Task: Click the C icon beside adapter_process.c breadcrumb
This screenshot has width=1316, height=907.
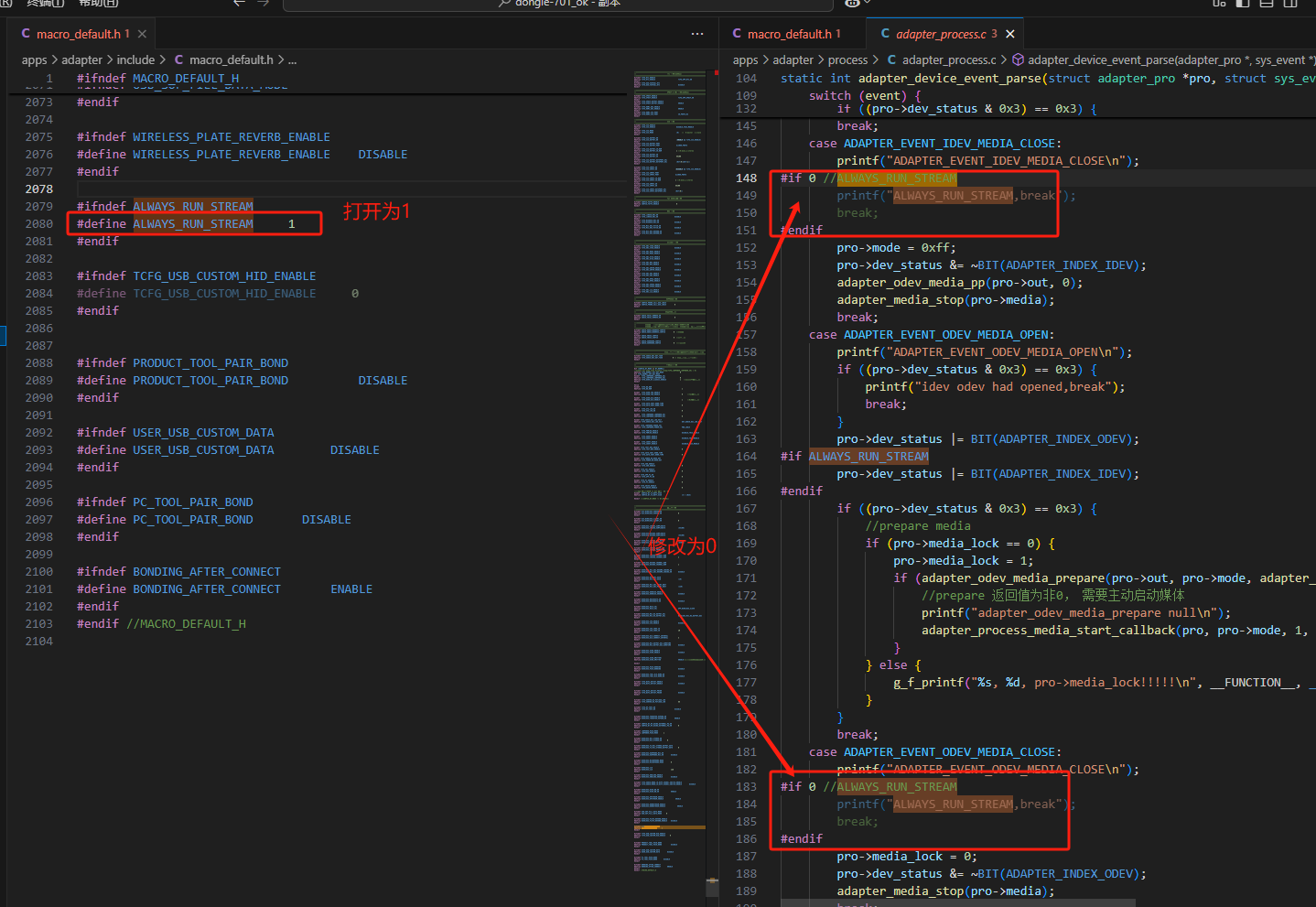Action: click(x=891, y=59)
